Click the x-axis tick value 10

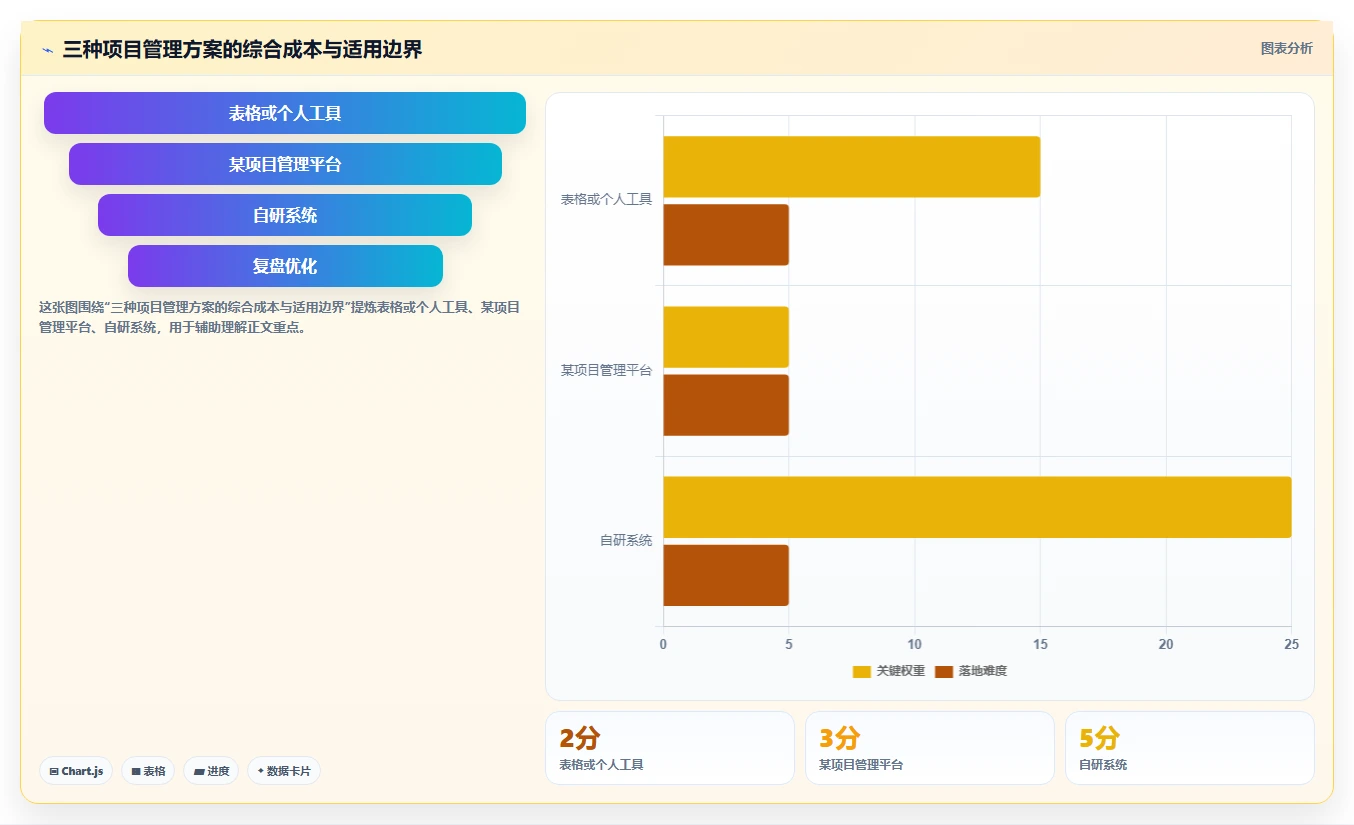point(914,645)
